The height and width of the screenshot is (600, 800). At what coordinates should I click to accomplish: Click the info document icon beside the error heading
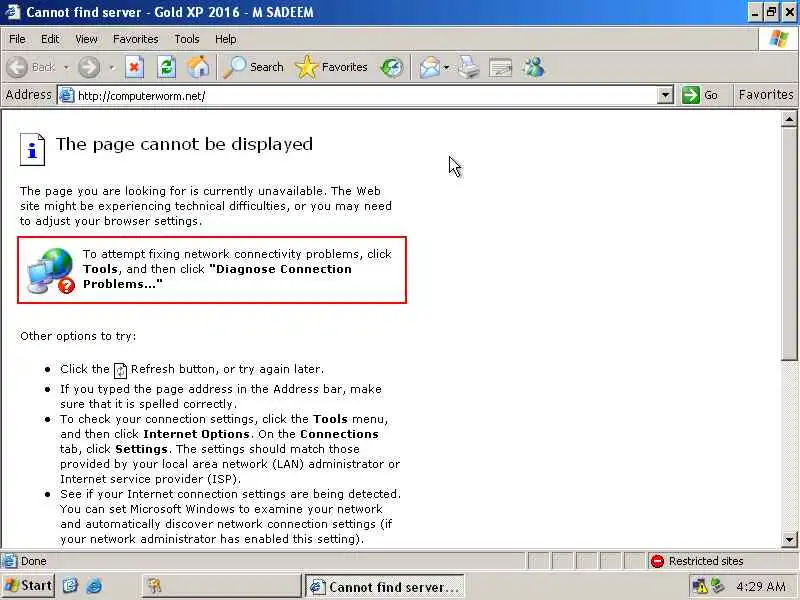click(32, 149)
